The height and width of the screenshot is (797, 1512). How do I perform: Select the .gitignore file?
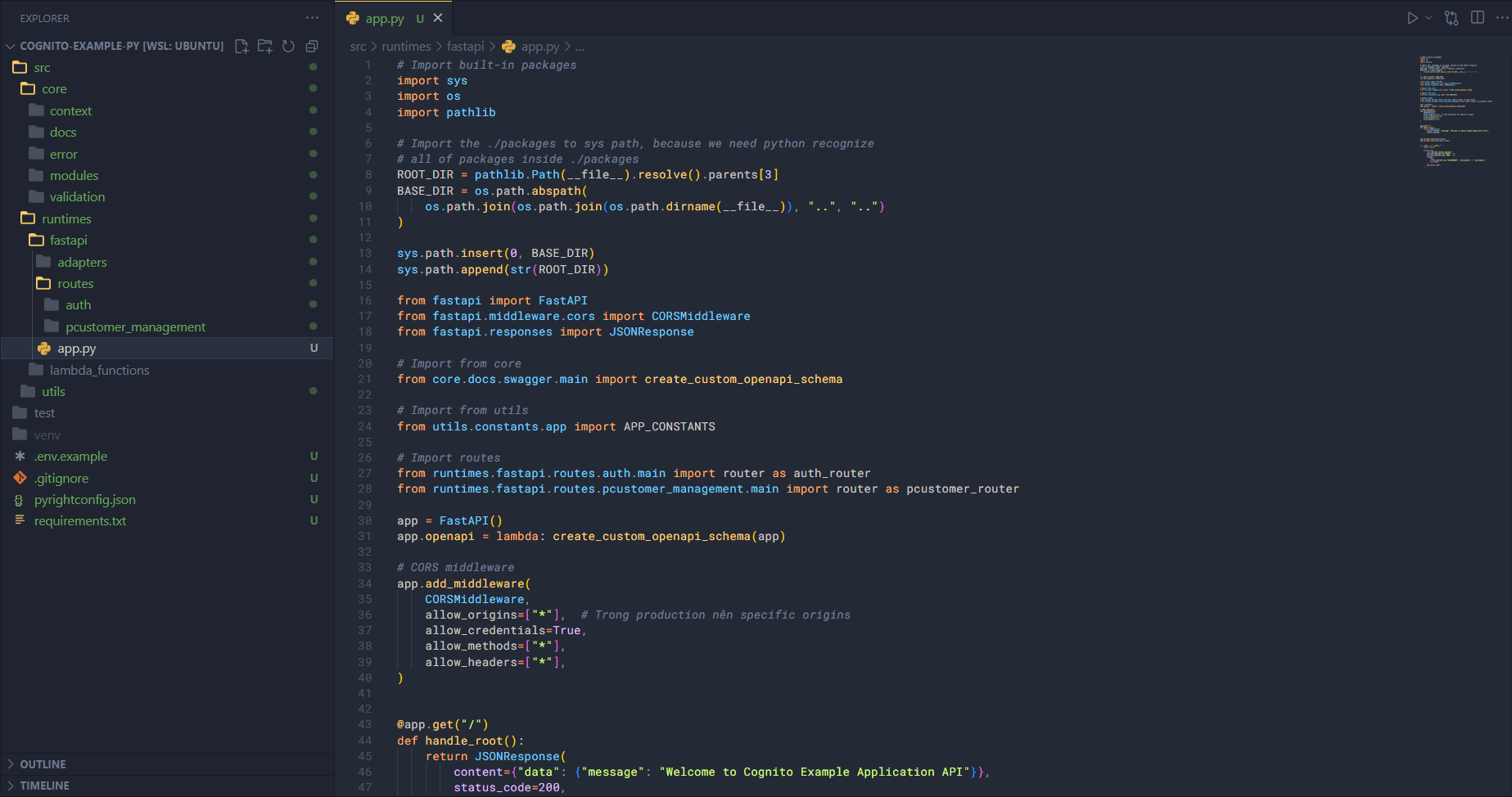[61, 478]
